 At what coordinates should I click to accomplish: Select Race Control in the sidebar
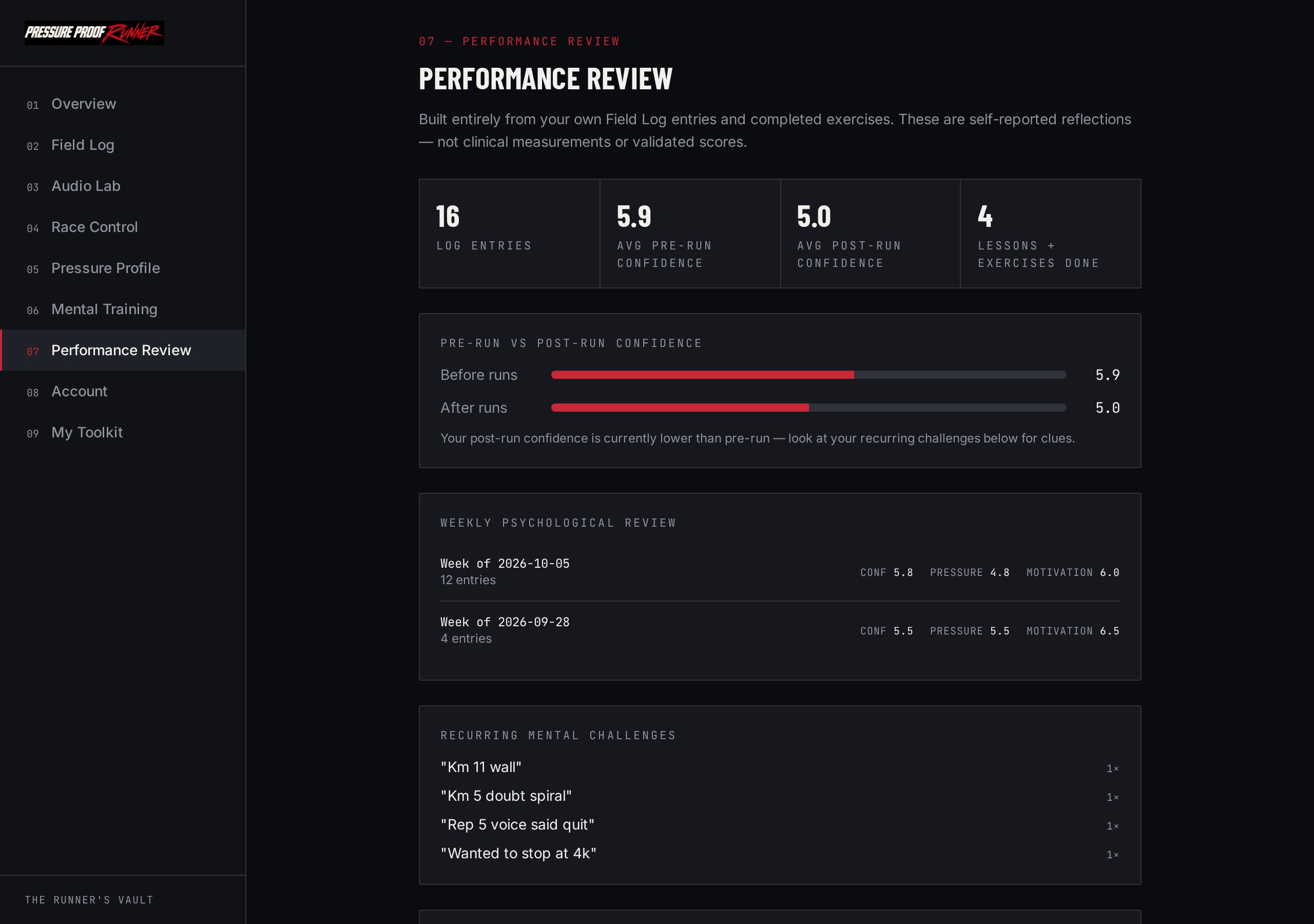(123, 227)
